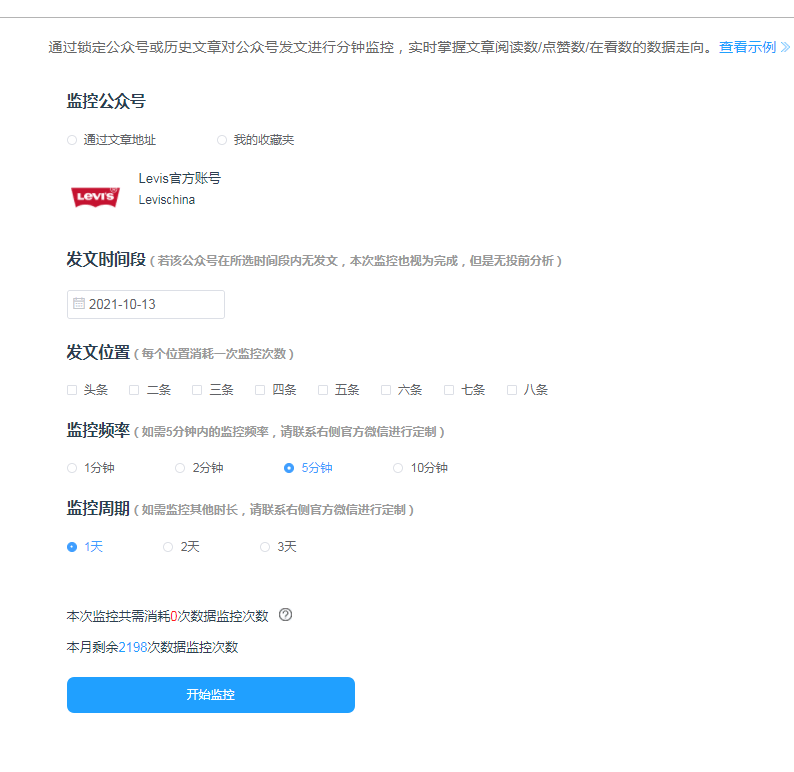Select the 2天 monitoring period
Viewport: 794px width, 772px height.
168,547
